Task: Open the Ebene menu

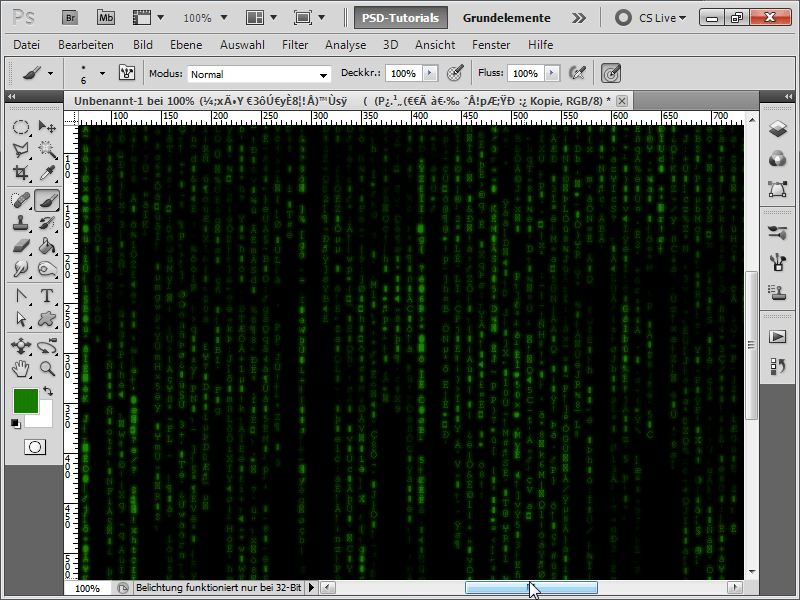Action: pos(186,45)
